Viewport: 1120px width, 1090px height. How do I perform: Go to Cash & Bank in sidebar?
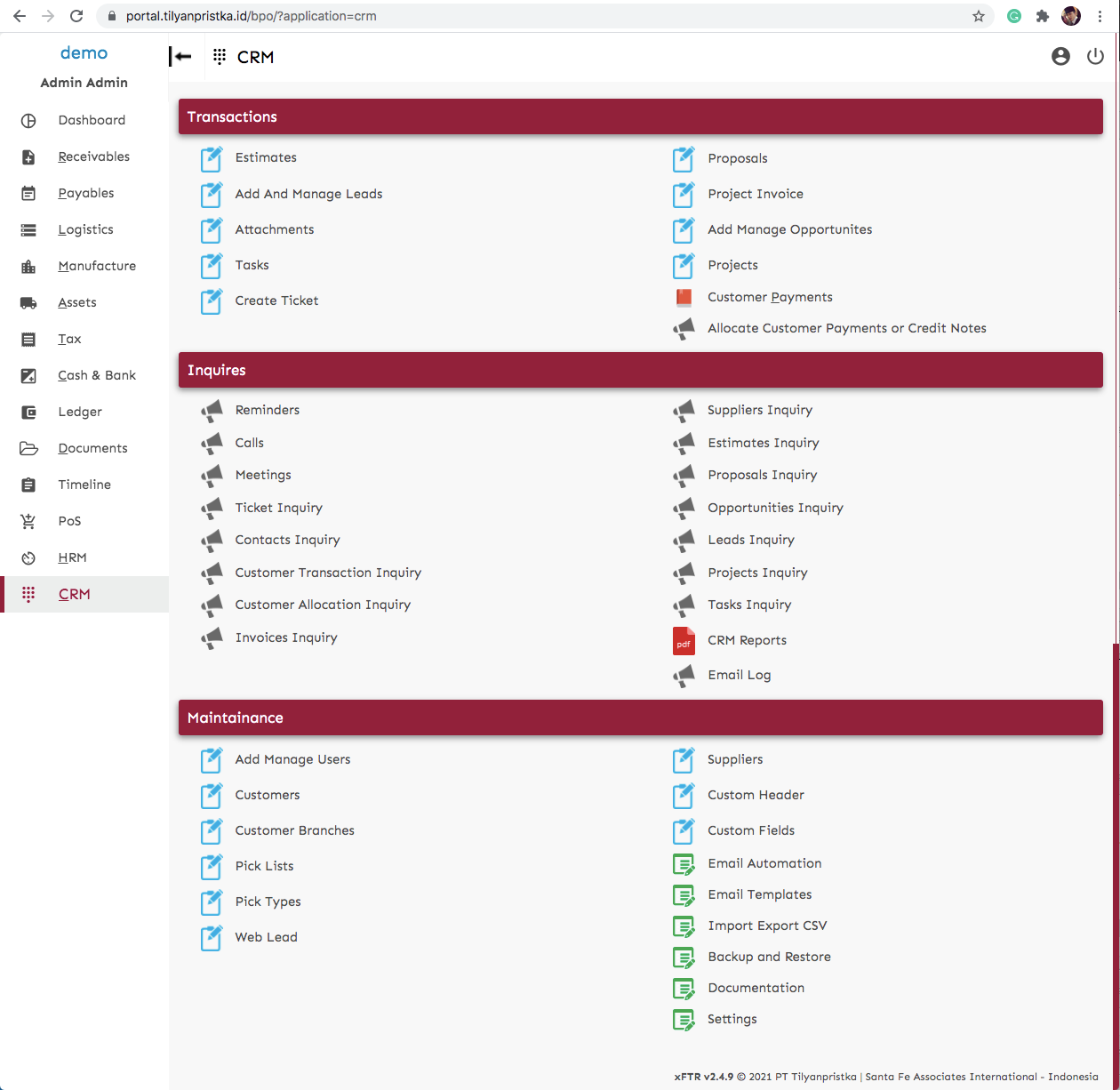click(x=97, y=375)
